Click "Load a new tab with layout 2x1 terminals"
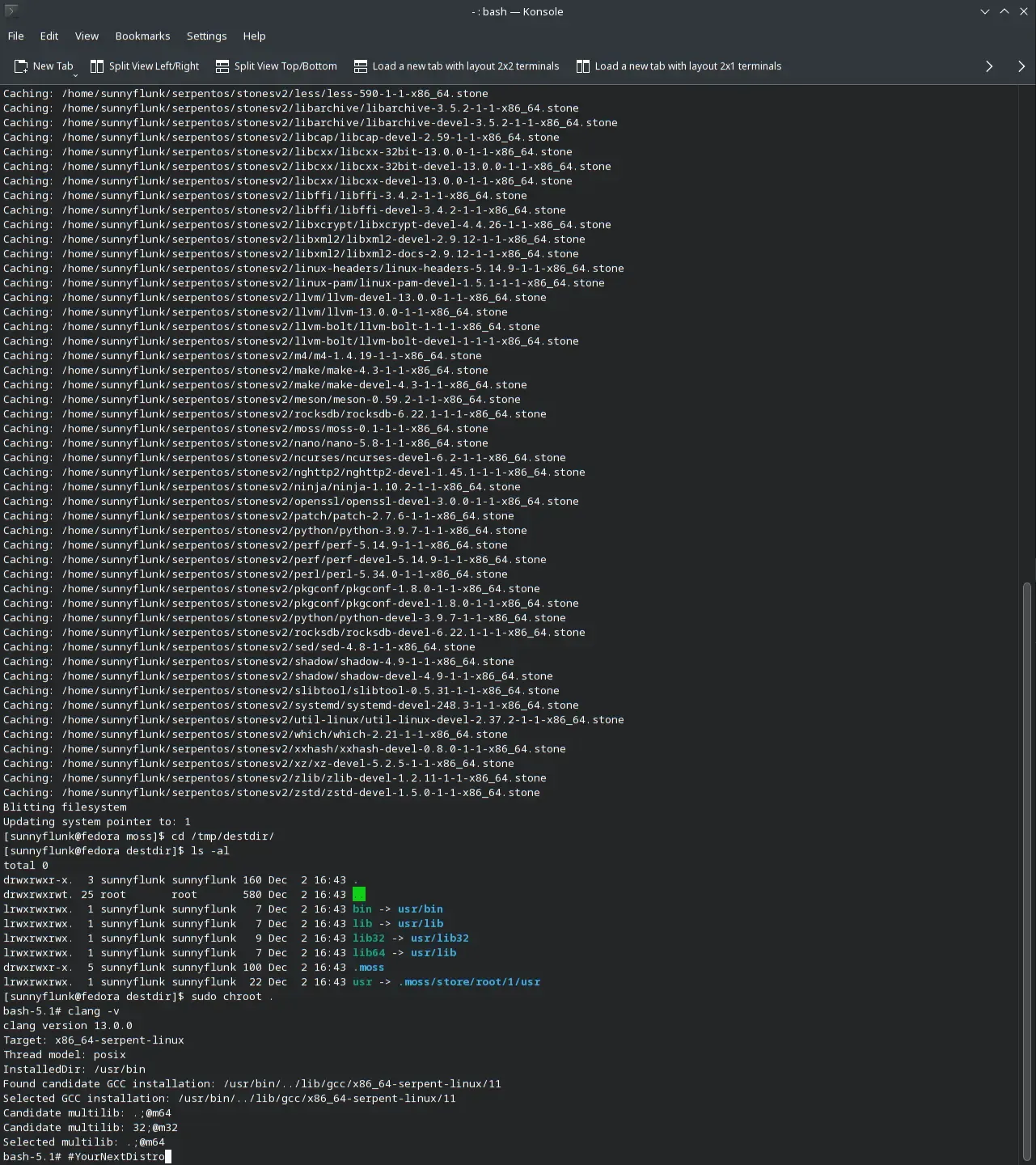The height and width of the screenshot is (1165, 1036). point(688,66)
